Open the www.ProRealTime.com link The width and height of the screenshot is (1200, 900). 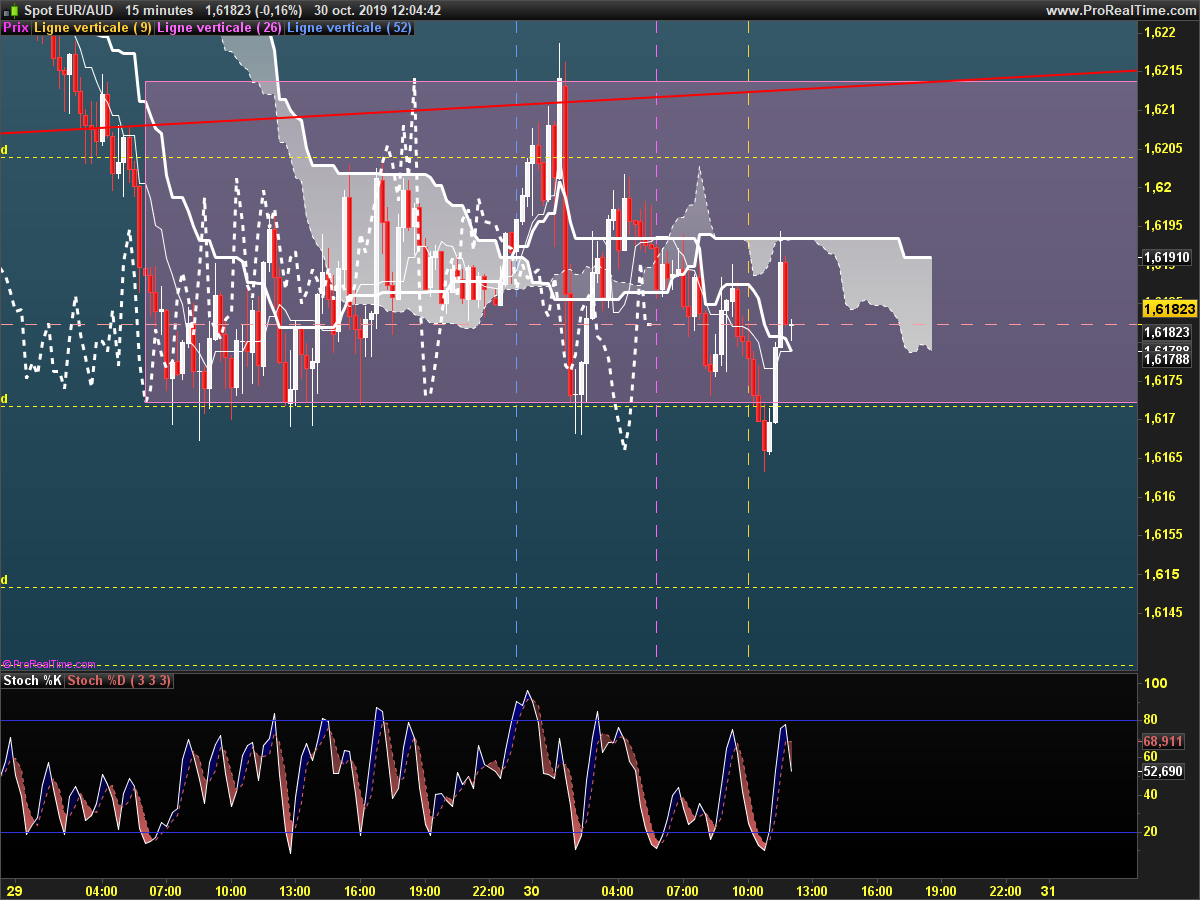coord(1120,10)
